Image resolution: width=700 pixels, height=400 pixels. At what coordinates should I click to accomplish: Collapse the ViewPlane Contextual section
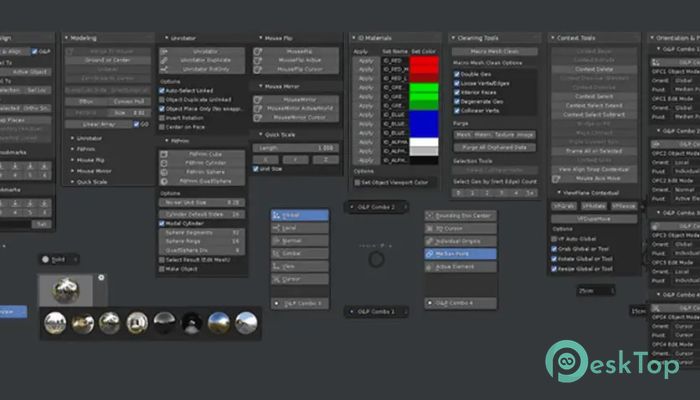coord(559,192)
